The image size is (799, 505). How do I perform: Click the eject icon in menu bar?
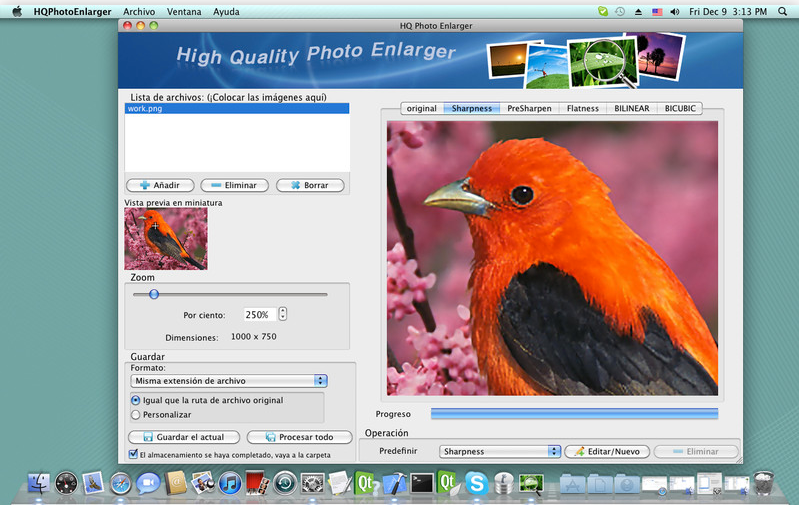click(638, 11)
